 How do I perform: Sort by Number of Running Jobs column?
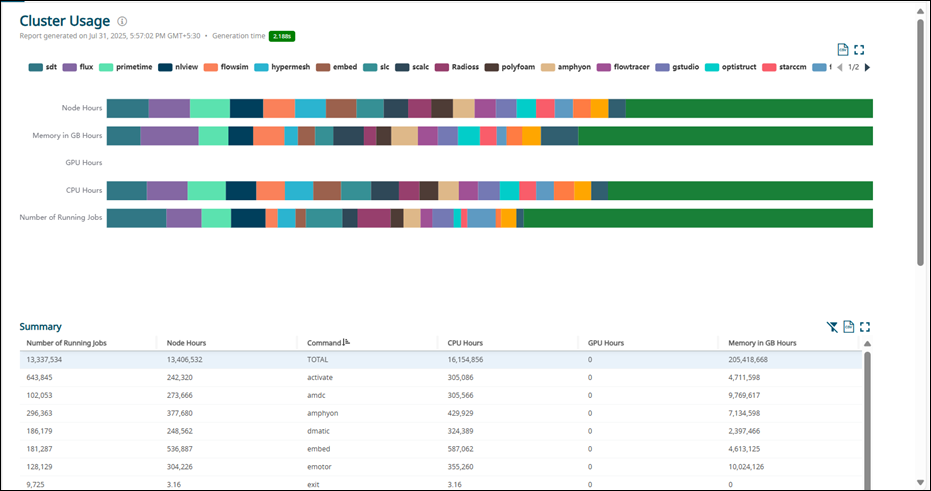pos(67,343)
